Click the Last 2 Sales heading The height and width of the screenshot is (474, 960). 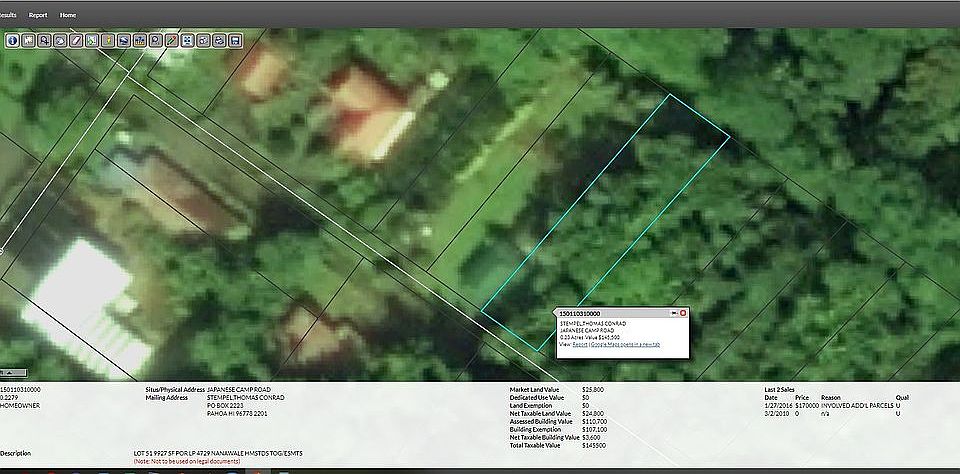780,389
